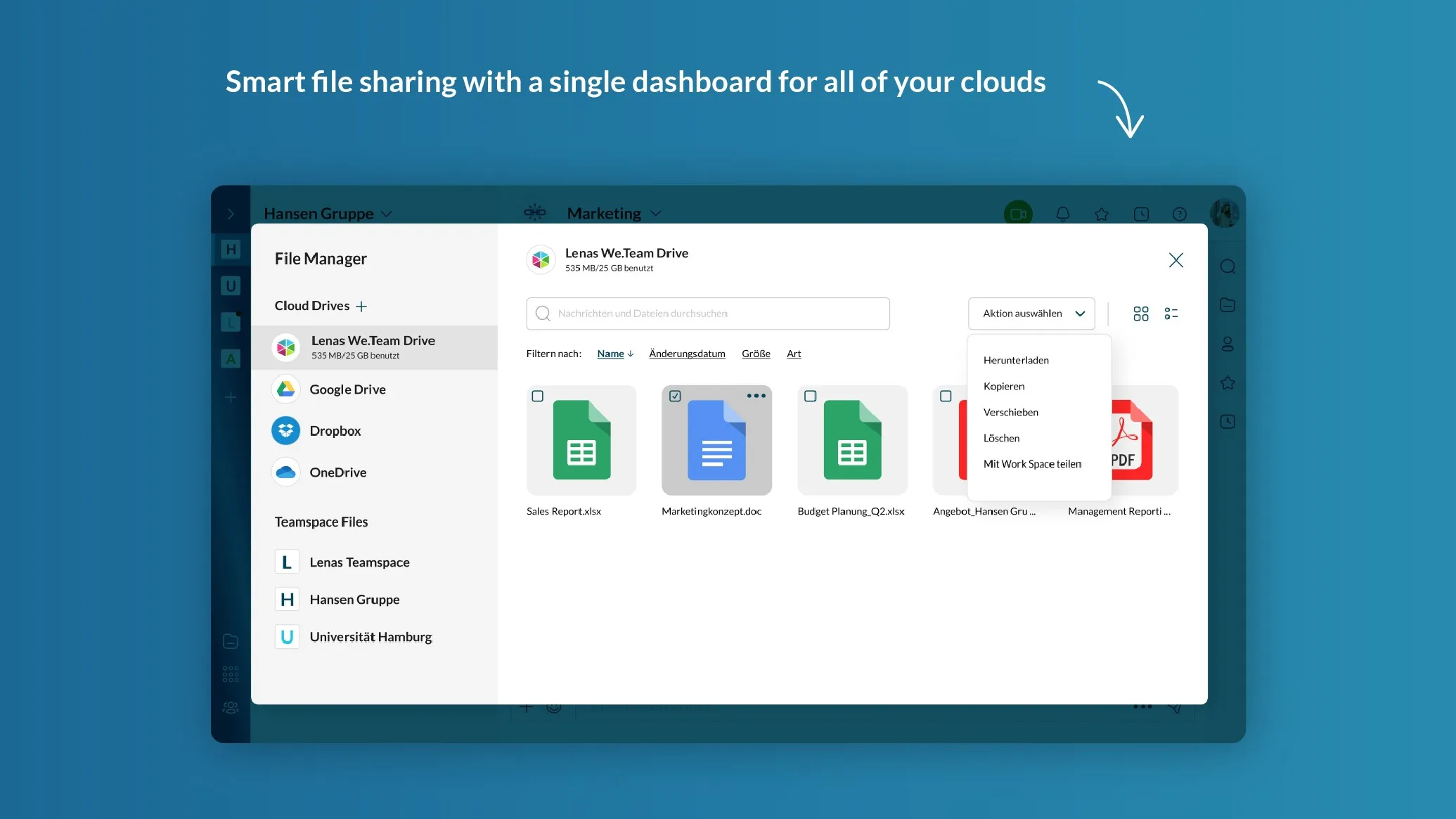
Task: Open the Aktion auswählen dropdown
Action: point(1031,314)
